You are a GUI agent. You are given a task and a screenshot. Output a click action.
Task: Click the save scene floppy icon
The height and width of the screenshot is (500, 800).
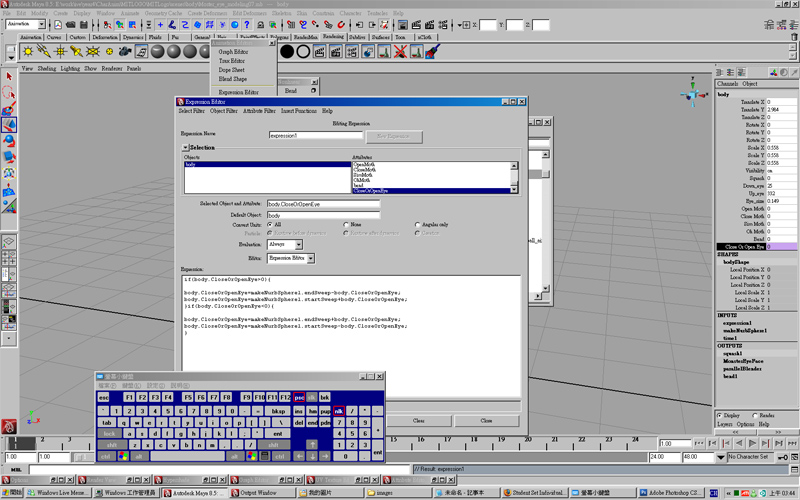click(84, 24)
